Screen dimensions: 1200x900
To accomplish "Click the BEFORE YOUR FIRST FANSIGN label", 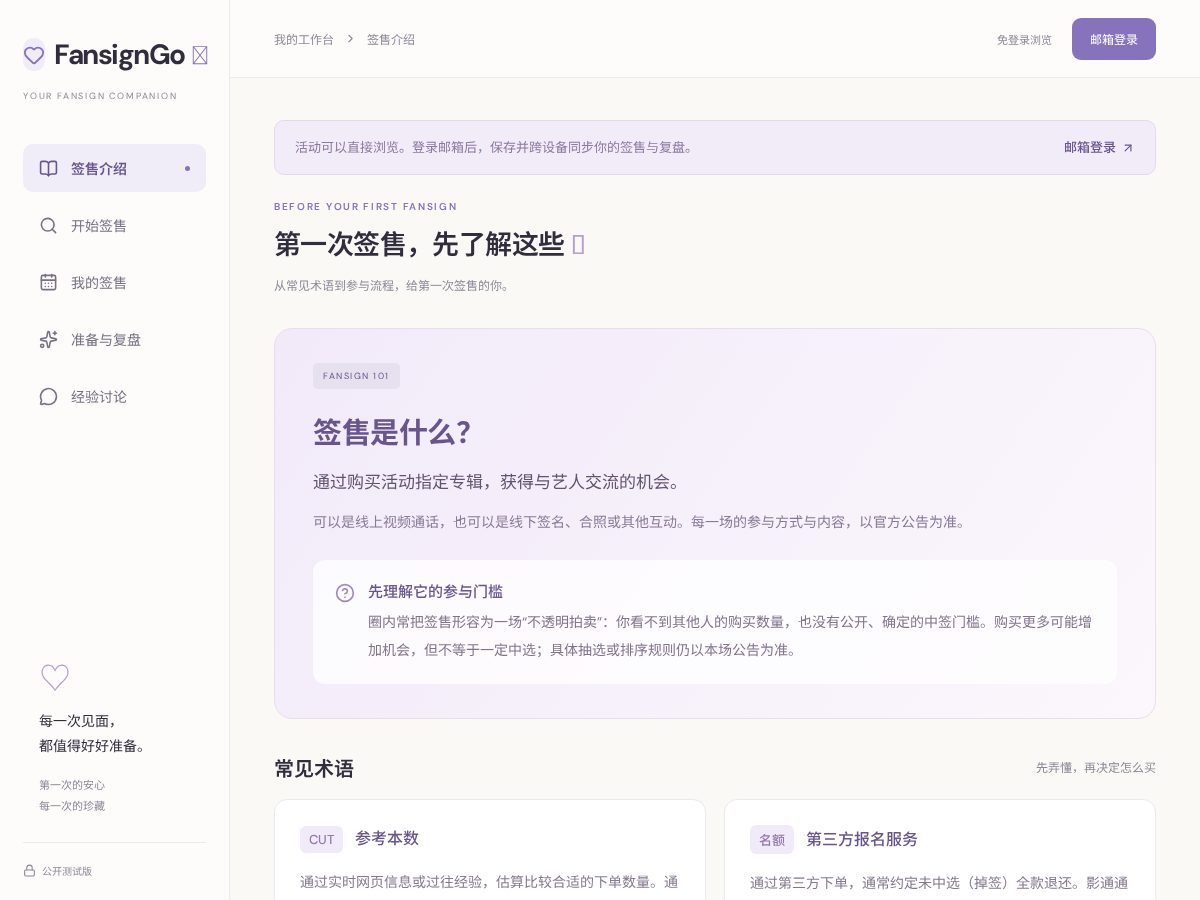I will pyautogui.click(x=366, y=207).
